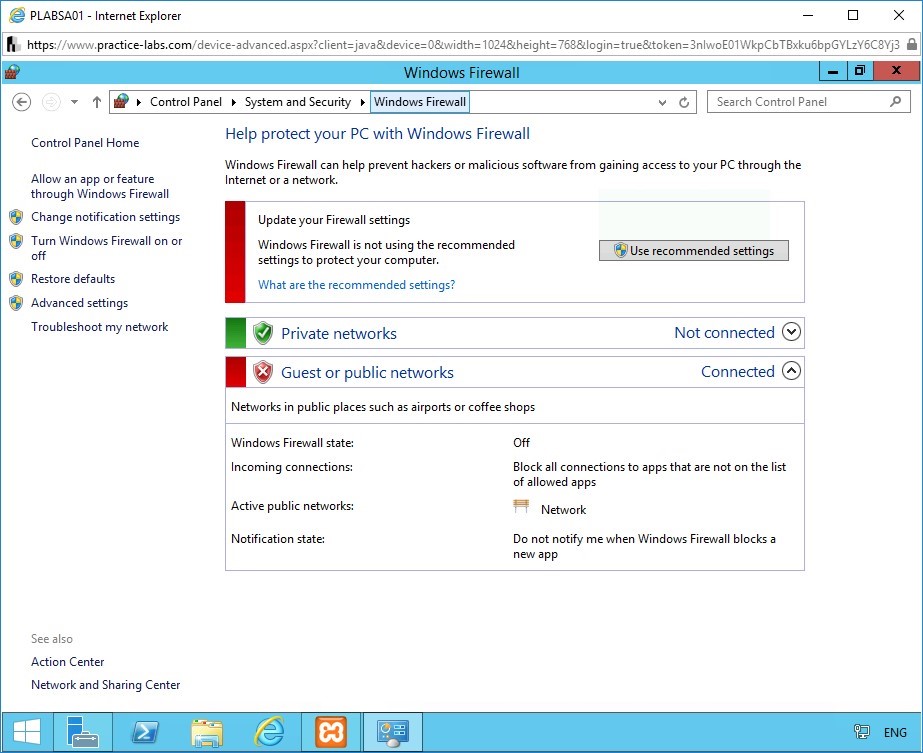Click shield icon beside Restore defaults
923x753 pixels.
click(x=16, y=279)
